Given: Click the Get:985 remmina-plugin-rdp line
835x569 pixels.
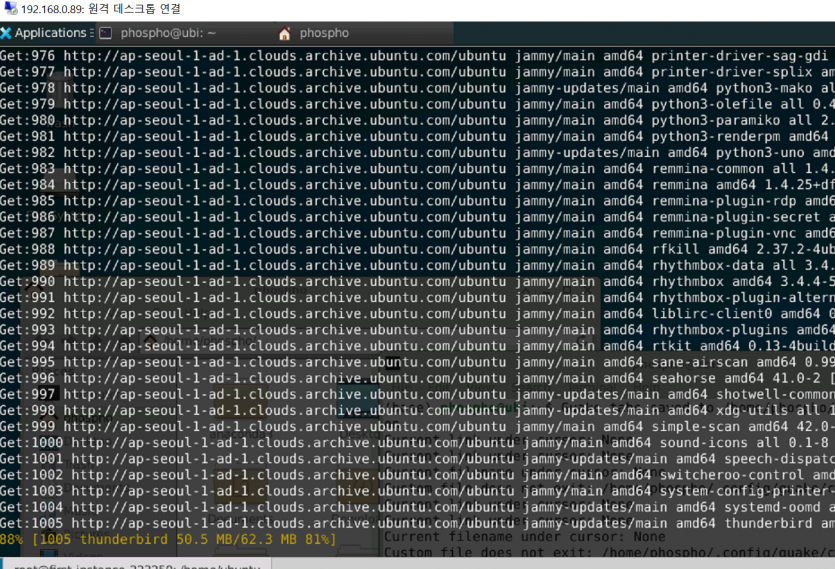Looking at the screenshot, I should [418, 201].
